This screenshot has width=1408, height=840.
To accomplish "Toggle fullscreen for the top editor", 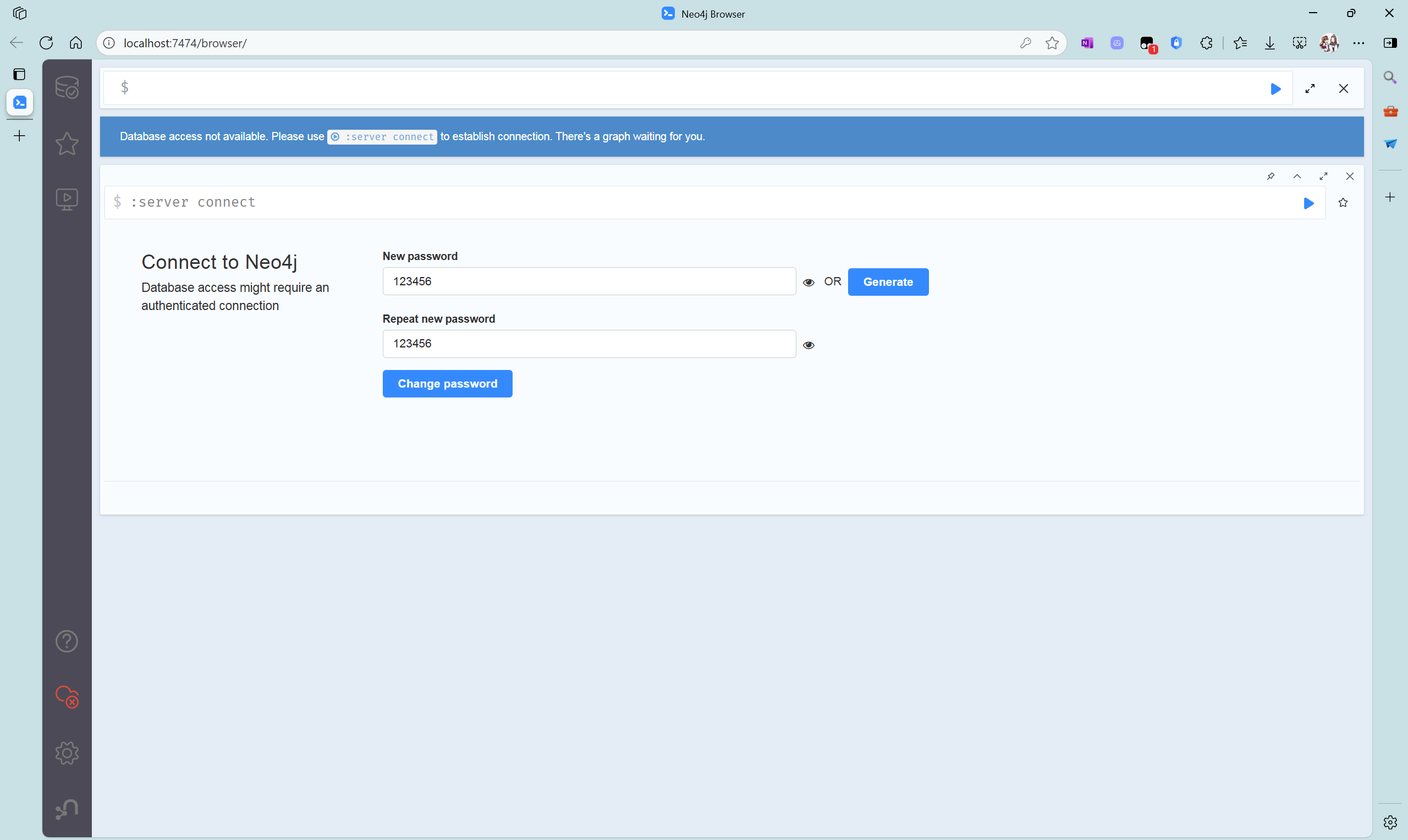I will (x=1310, y=89).
